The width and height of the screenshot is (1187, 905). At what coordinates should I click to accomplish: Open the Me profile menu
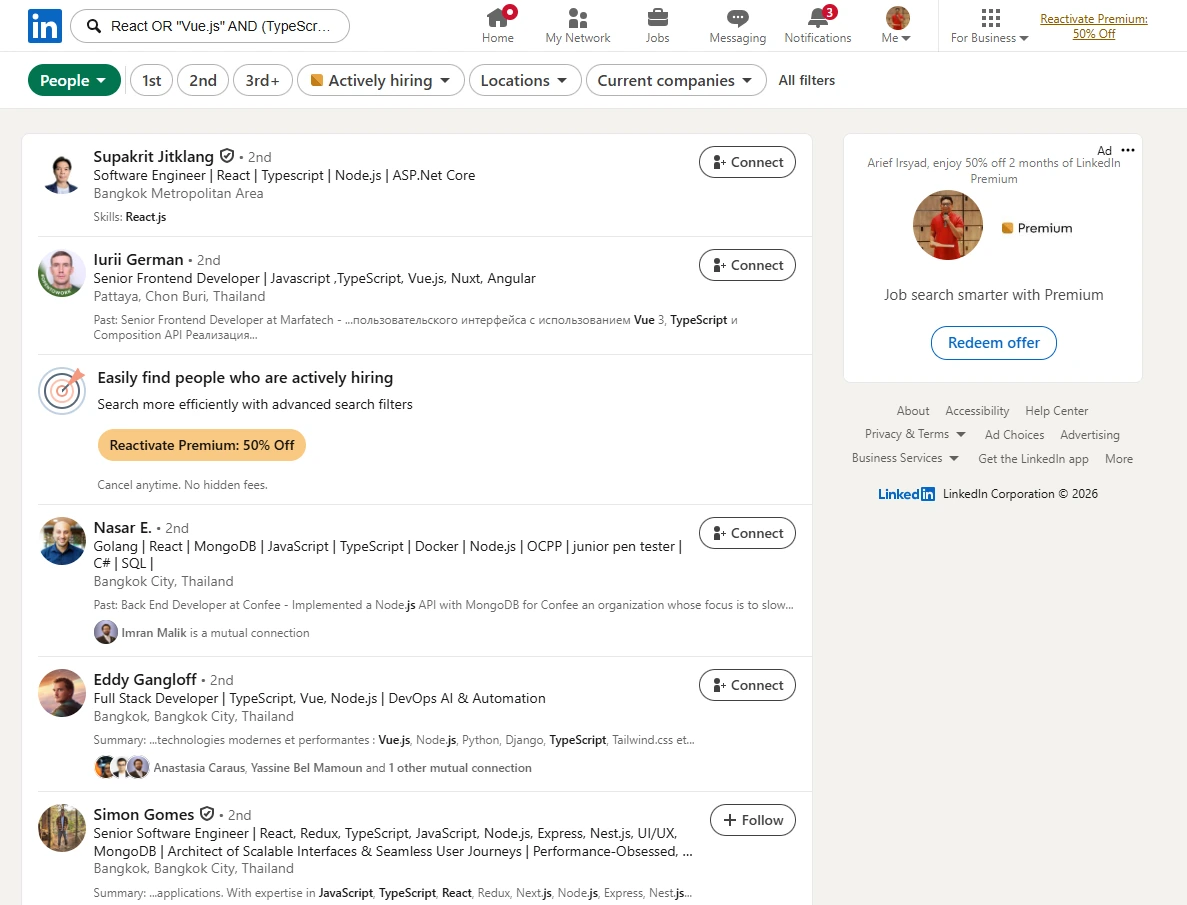tap(896, 26)
